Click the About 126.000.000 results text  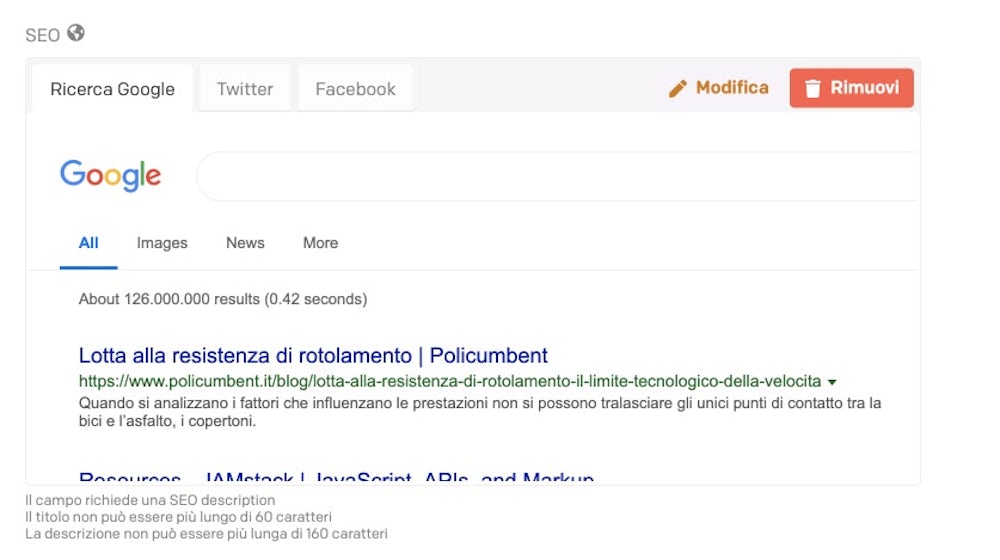click(223, 299)
